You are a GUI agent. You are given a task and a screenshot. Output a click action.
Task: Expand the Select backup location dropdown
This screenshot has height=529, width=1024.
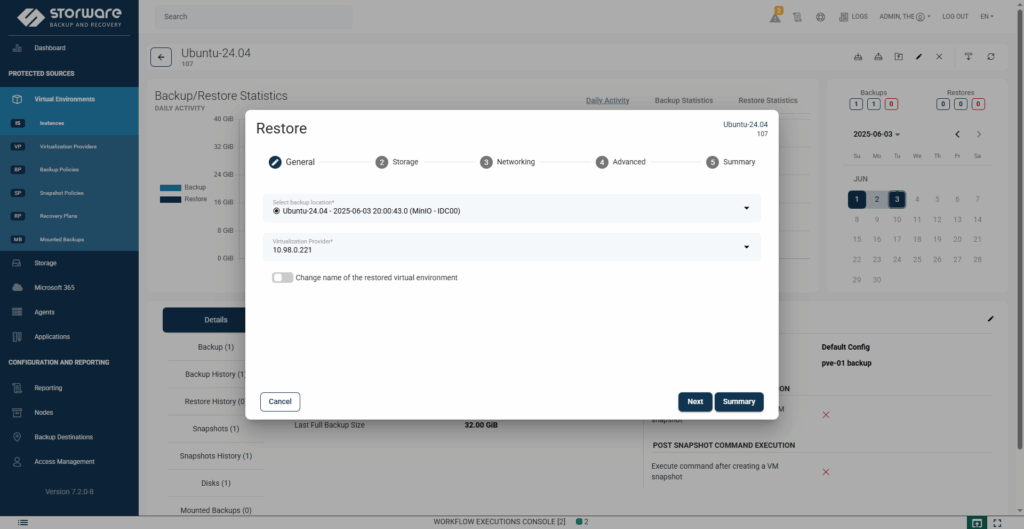[x=746, y=208]
